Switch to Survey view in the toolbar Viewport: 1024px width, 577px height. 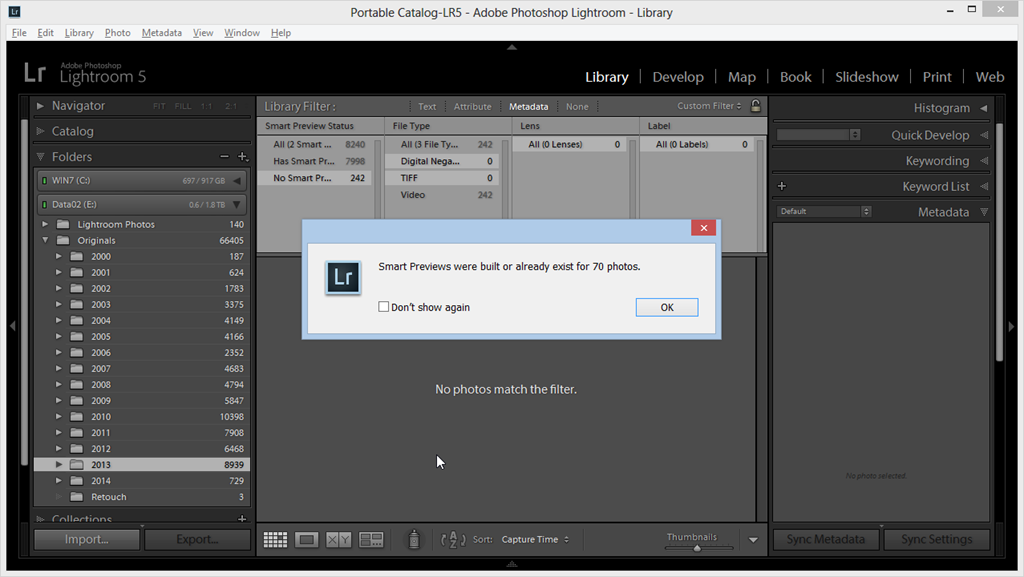coord(371,540)
